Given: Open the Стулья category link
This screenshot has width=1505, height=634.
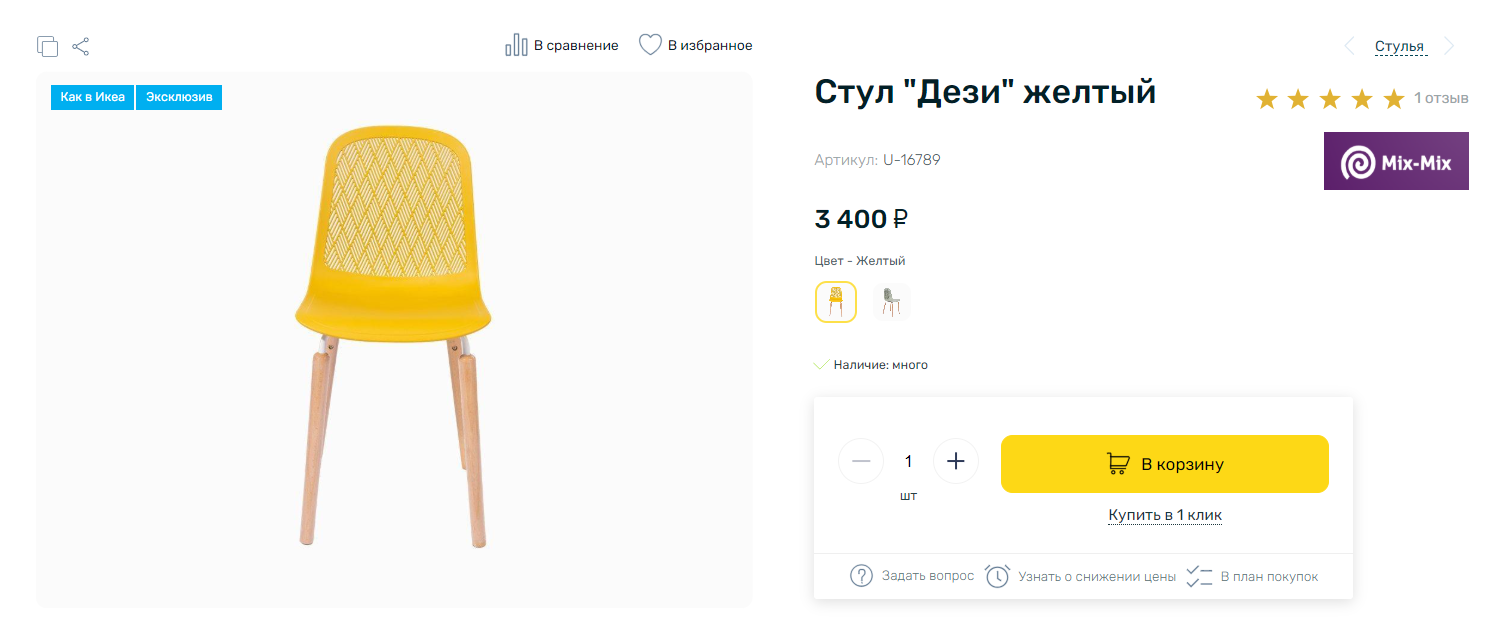Looking at the screenshot, I should click(x=1399, y=46).
